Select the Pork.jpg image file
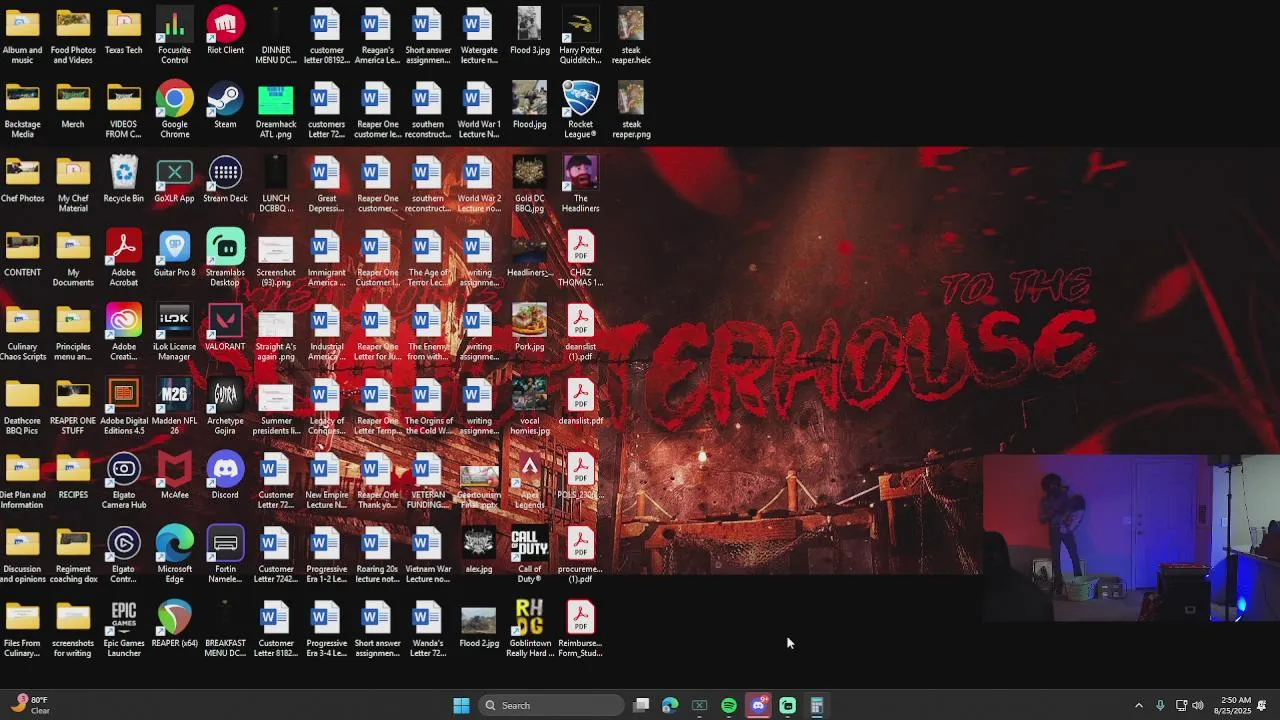This screenshot has width=1280, height=720. pyautogui.click(x=529, y=327)
